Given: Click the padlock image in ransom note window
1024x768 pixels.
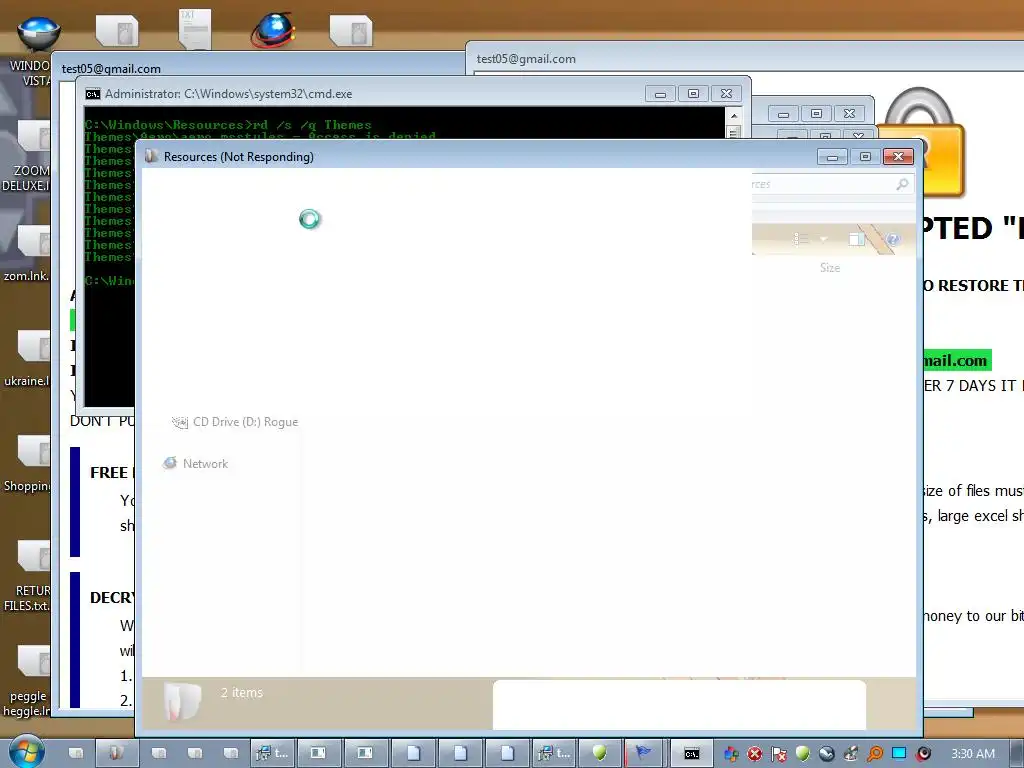Looking at the screenshot, I should coord(920,142).
